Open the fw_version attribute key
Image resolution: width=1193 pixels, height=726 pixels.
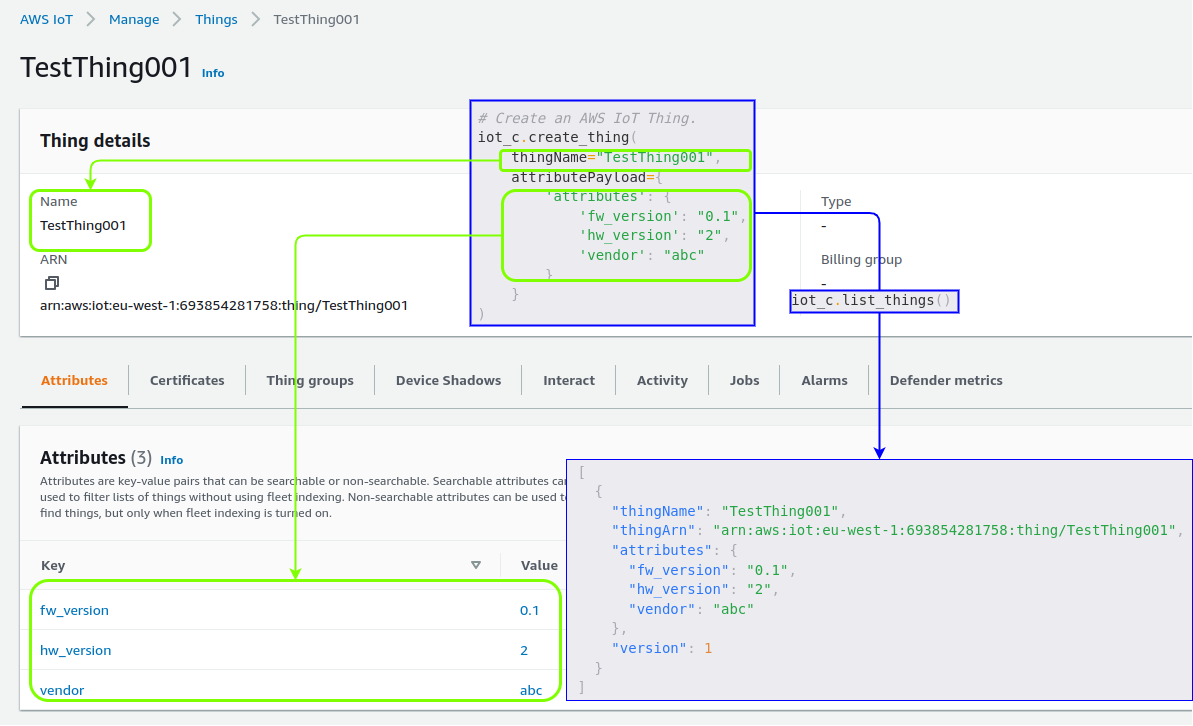75,610
